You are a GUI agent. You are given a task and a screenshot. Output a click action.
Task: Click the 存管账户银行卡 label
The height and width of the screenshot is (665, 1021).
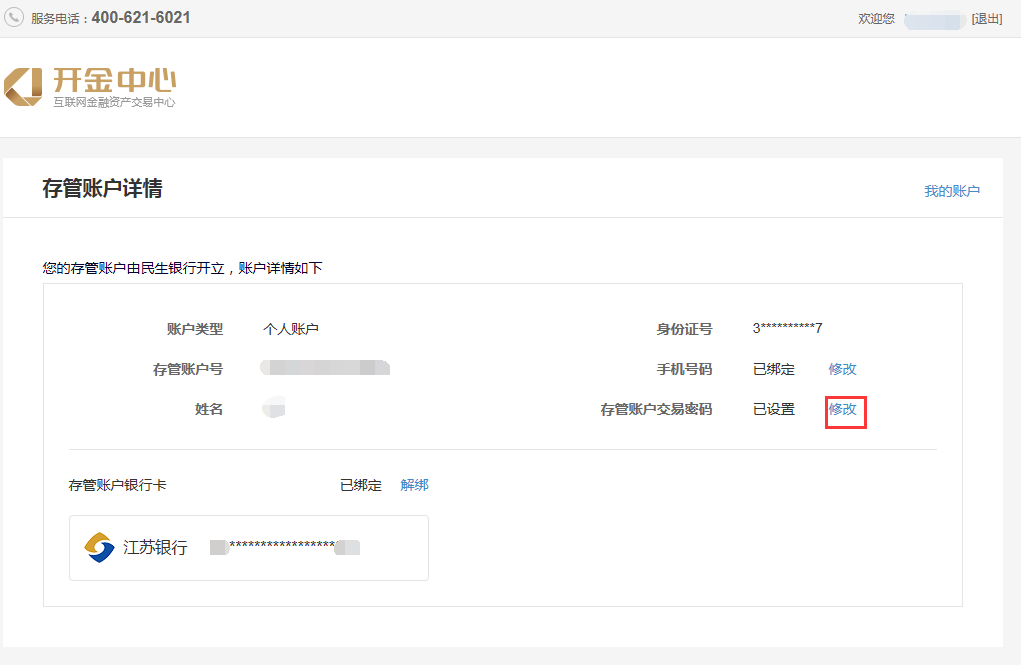(117, 485)
